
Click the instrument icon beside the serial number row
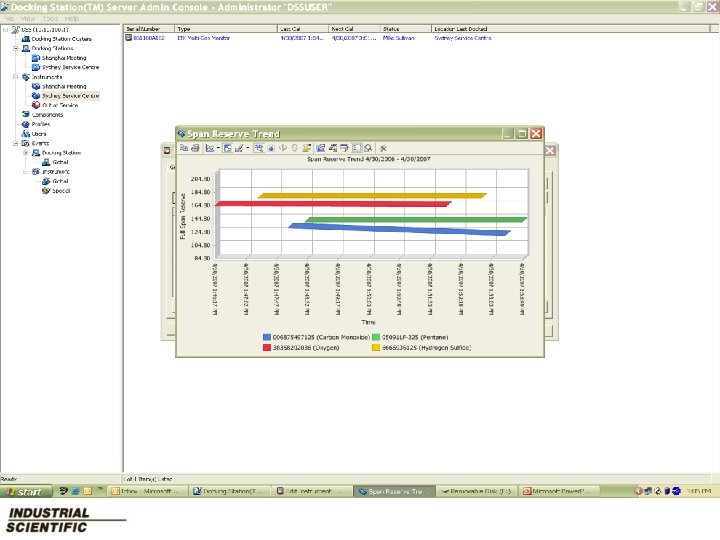(129, 38)
